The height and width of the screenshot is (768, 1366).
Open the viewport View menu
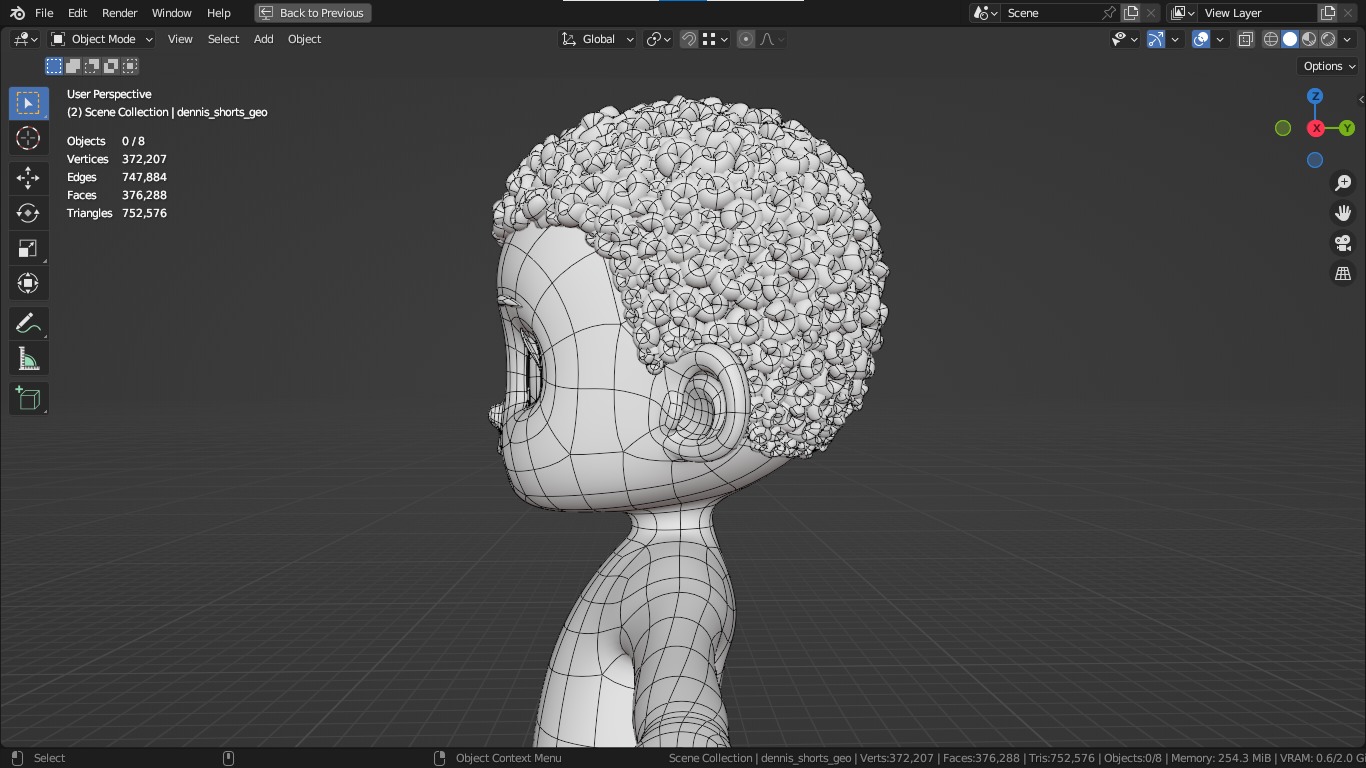click(180, 39)
